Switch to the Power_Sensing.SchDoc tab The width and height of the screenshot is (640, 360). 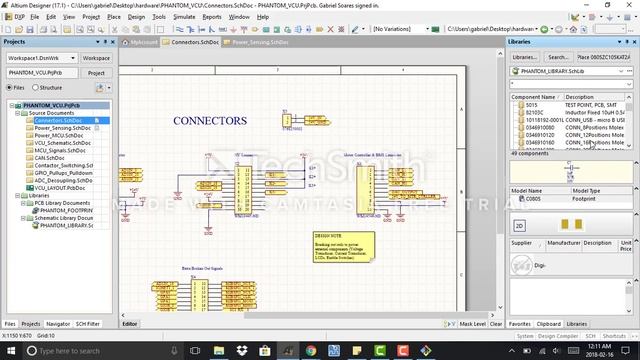(x=256, y=42)
